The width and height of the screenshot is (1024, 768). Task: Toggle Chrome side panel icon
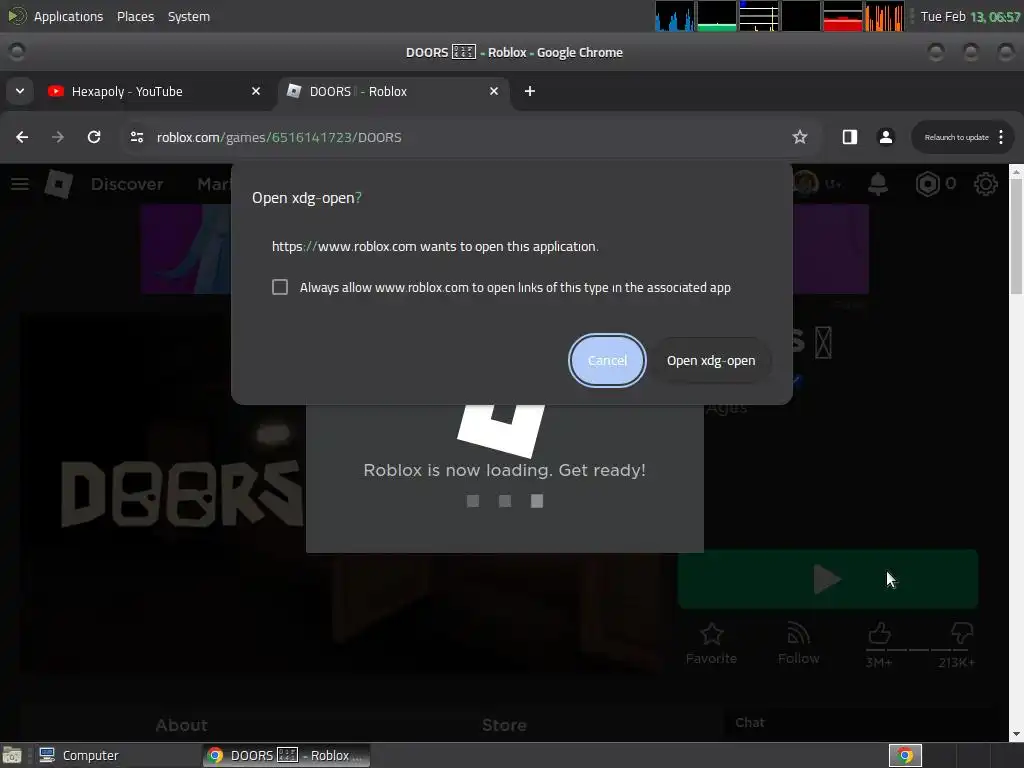(x=850, y=137)
